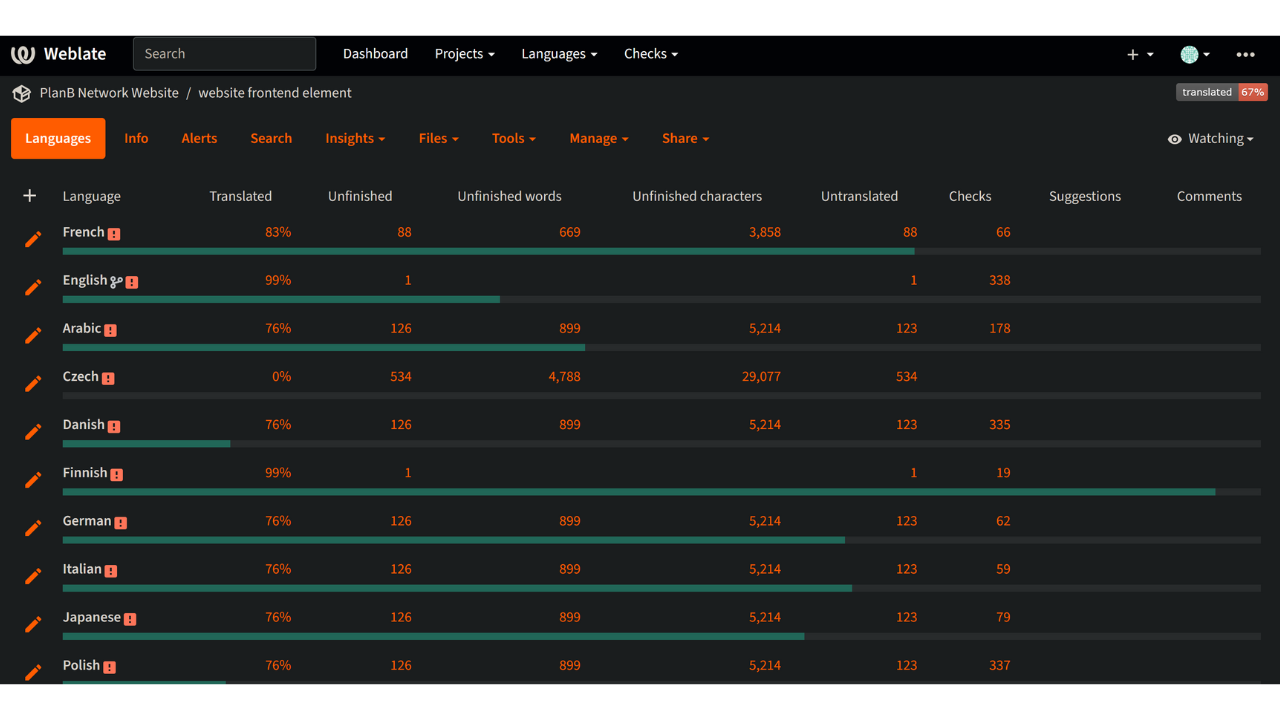Click the alert badge next to Arabic

tap(111, 330)
